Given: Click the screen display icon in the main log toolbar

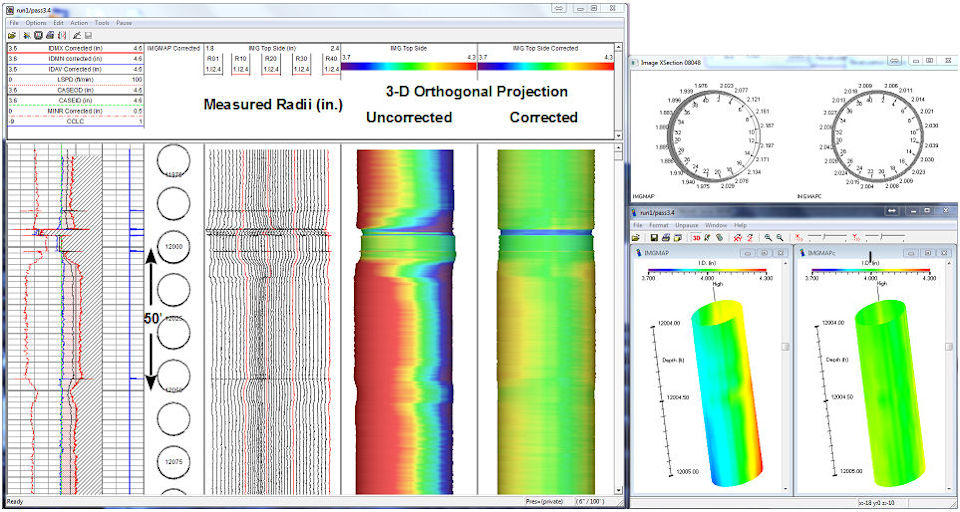Looking at the screenshot, I should click(38, 36).
